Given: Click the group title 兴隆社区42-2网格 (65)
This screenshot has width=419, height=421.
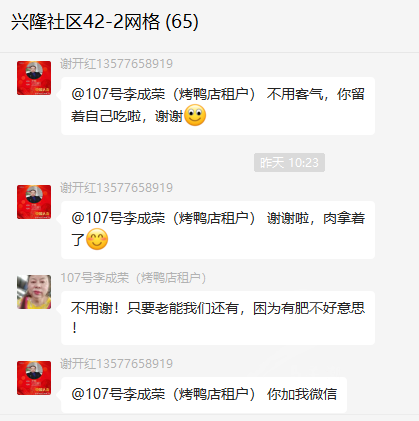Looking at the screenshot, I should [105, 22].
